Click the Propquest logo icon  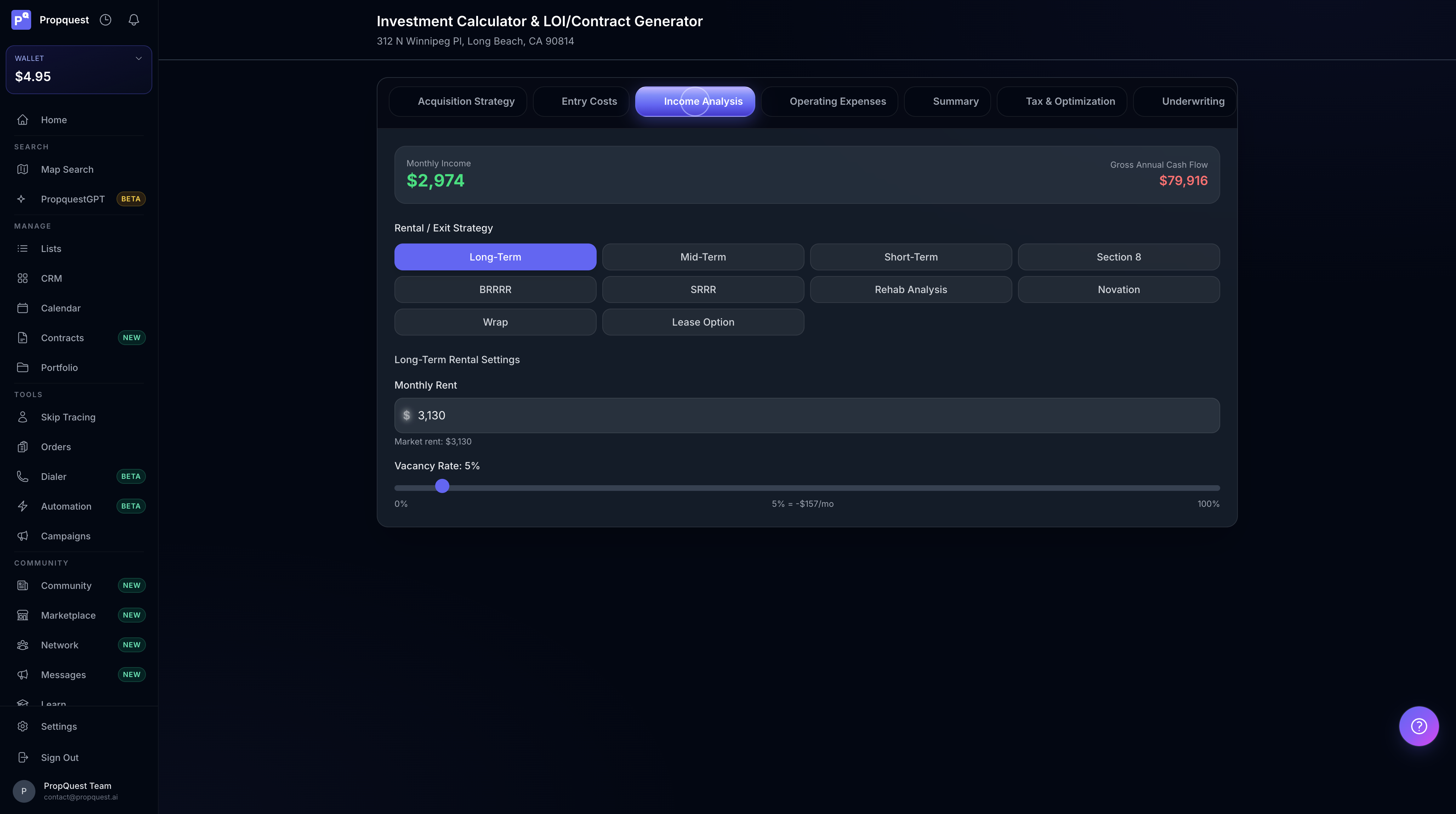pyautogui.click(x=22, y=20)
